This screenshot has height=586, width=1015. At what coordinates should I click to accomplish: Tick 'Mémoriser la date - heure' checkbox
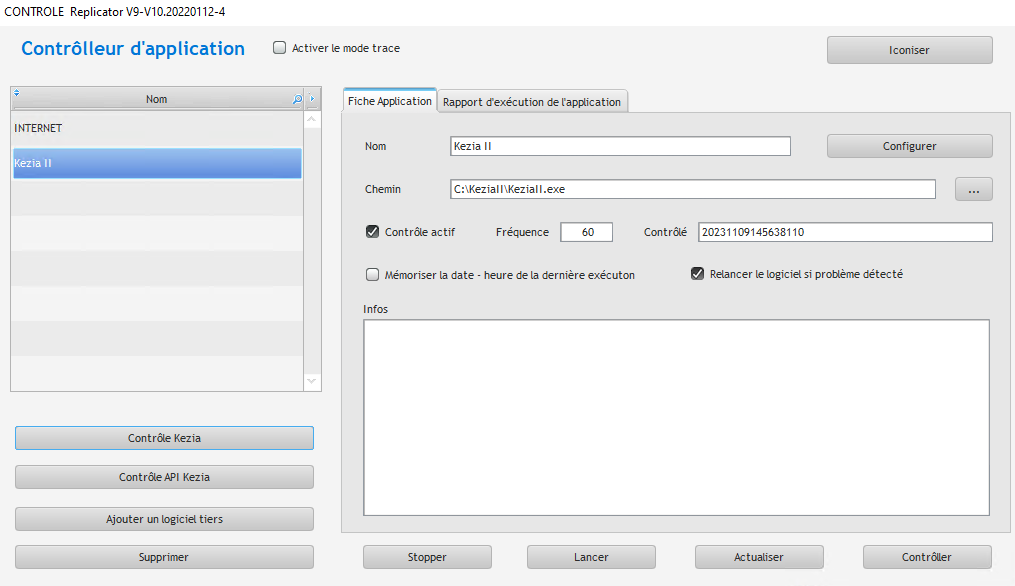[x=373, y=274]
